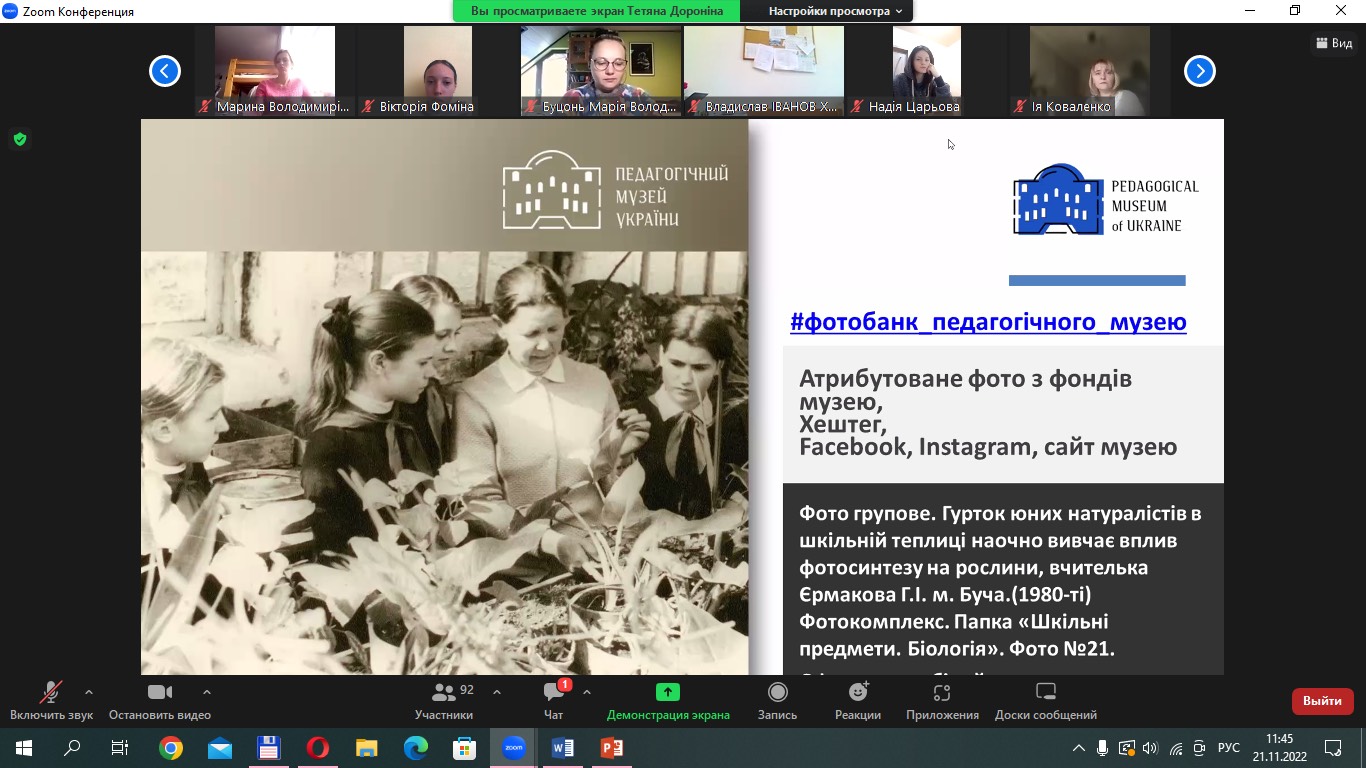Image resolution: width=1366 pixels, height=768 pixels.
Task: Click the green Демонстрация экрана share button
Action: pos(667,700)
